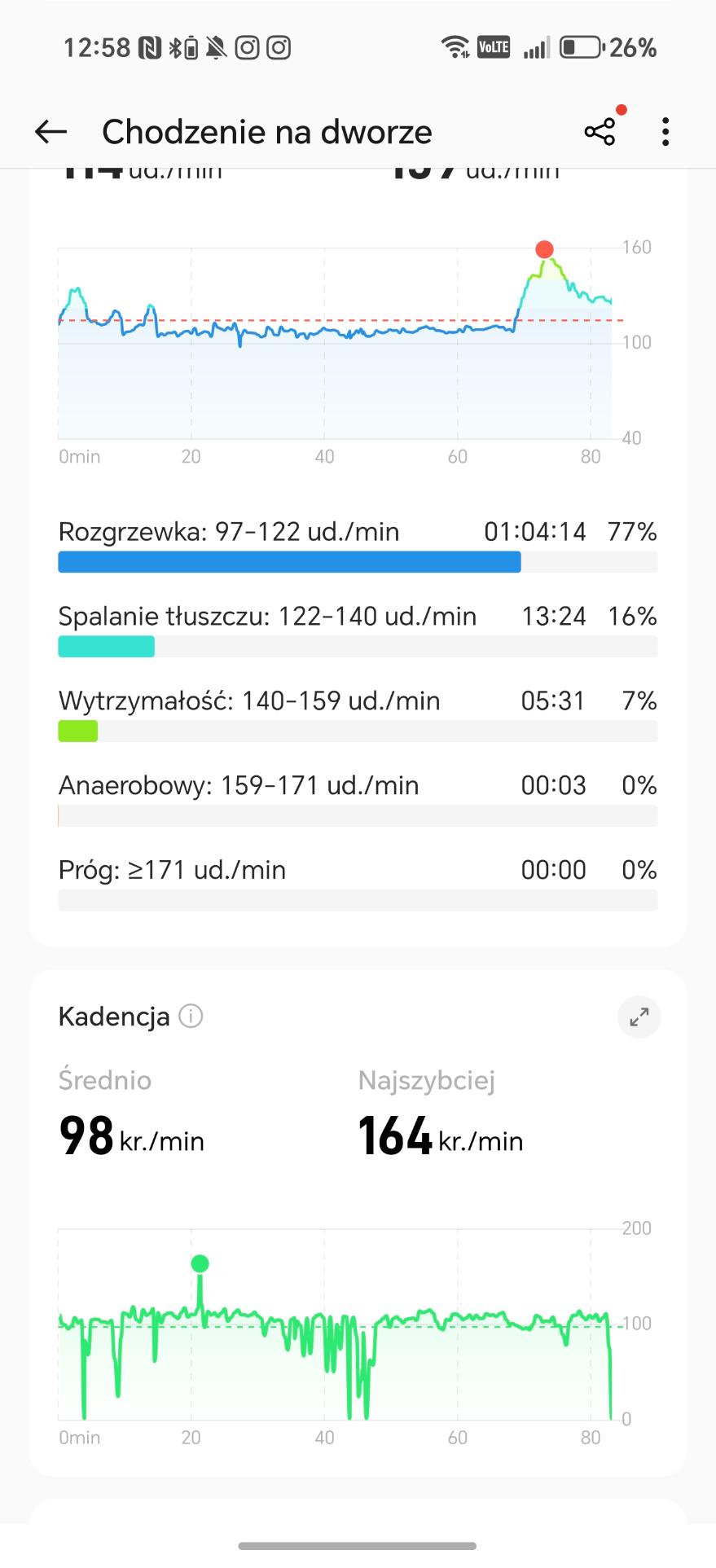Tap the muted notifications bell icon

(216, 48)
